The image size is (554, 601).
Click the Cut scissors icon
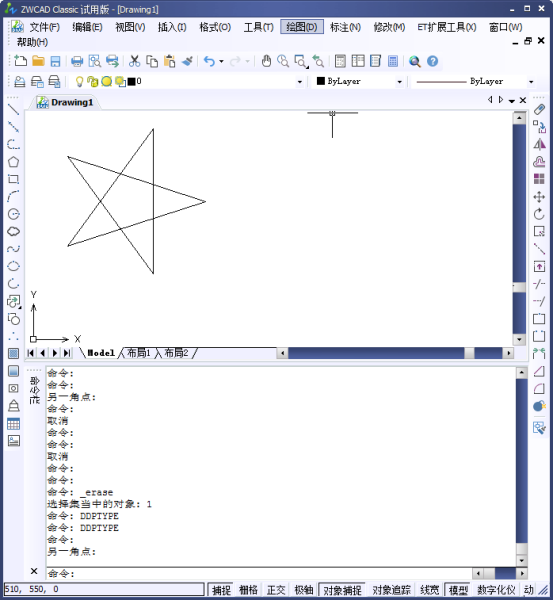(134, 61)
